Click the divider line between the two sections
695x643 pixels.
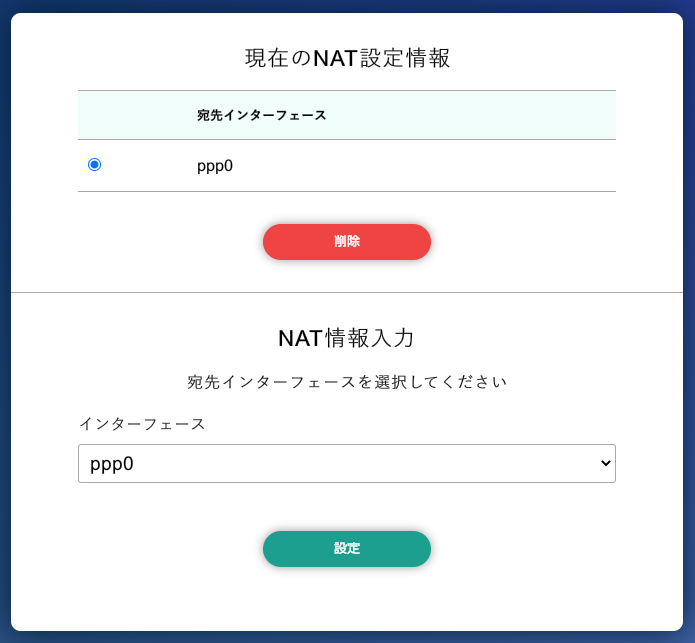[x=346, y=293]
